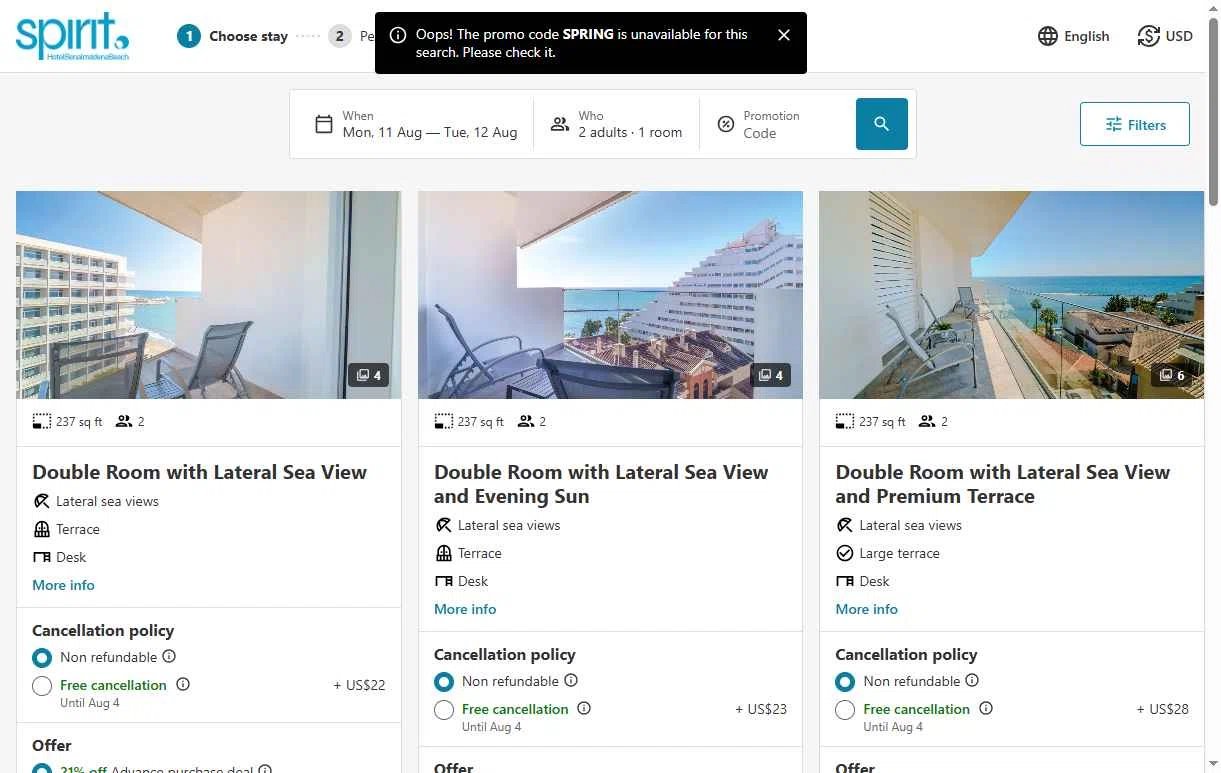Select Non refundable for first Double Room
This screenshot has height=773, width=1221.
click(x=42, y=658)
